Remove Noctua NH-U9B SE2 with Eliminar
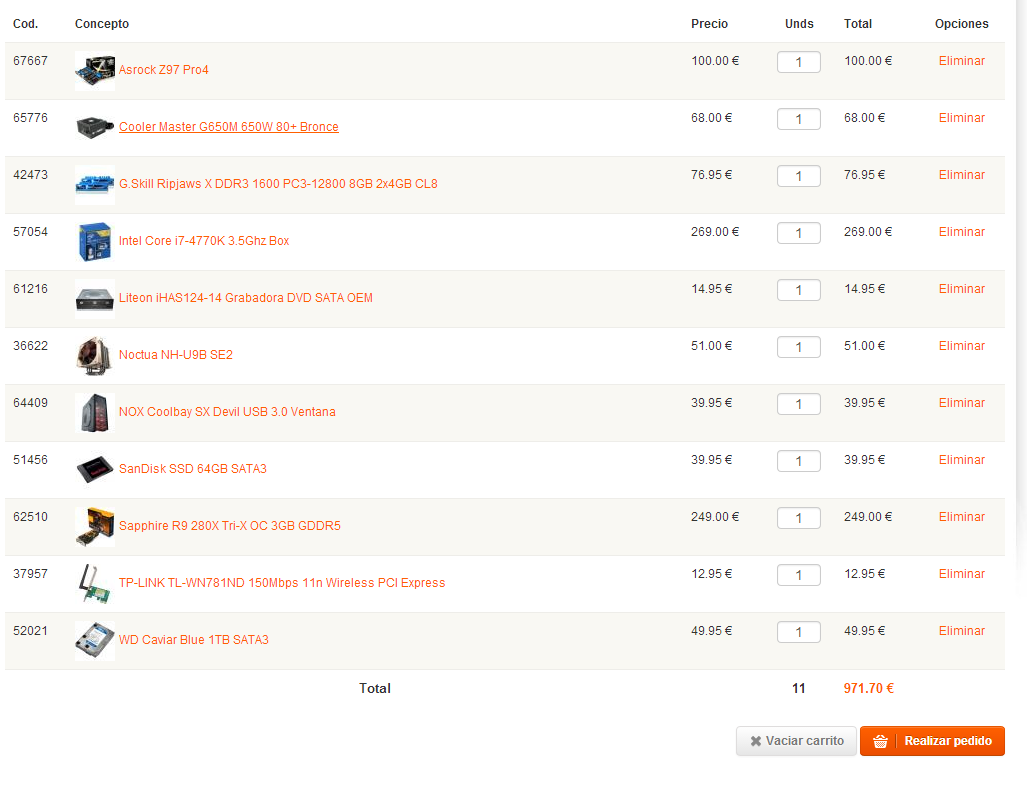This screenshot has height=785, width=1027. pyautogui.click(x=962, y=346)
